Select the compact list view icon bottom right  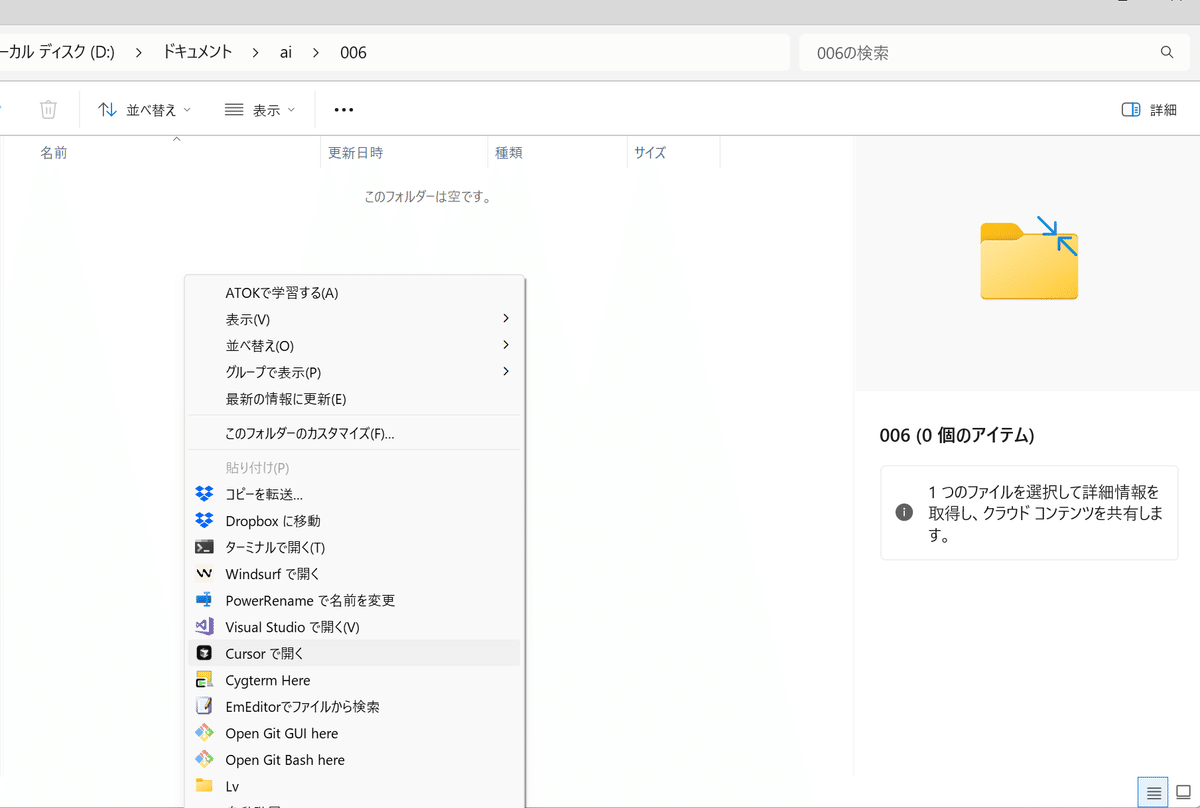click(1152, 791)
